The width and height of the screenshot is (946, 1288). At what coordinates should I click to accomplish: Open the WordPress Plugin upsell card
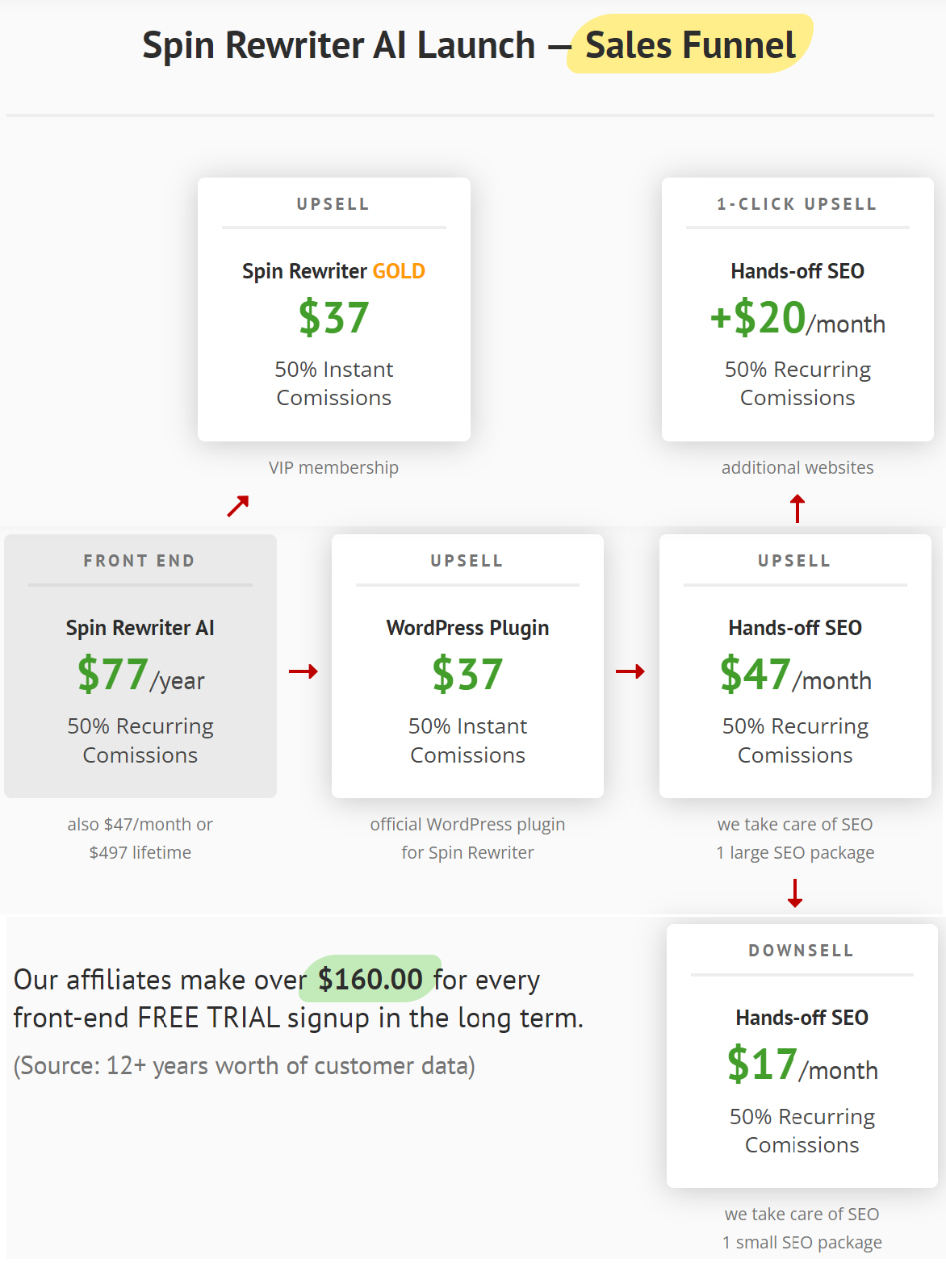467,666
